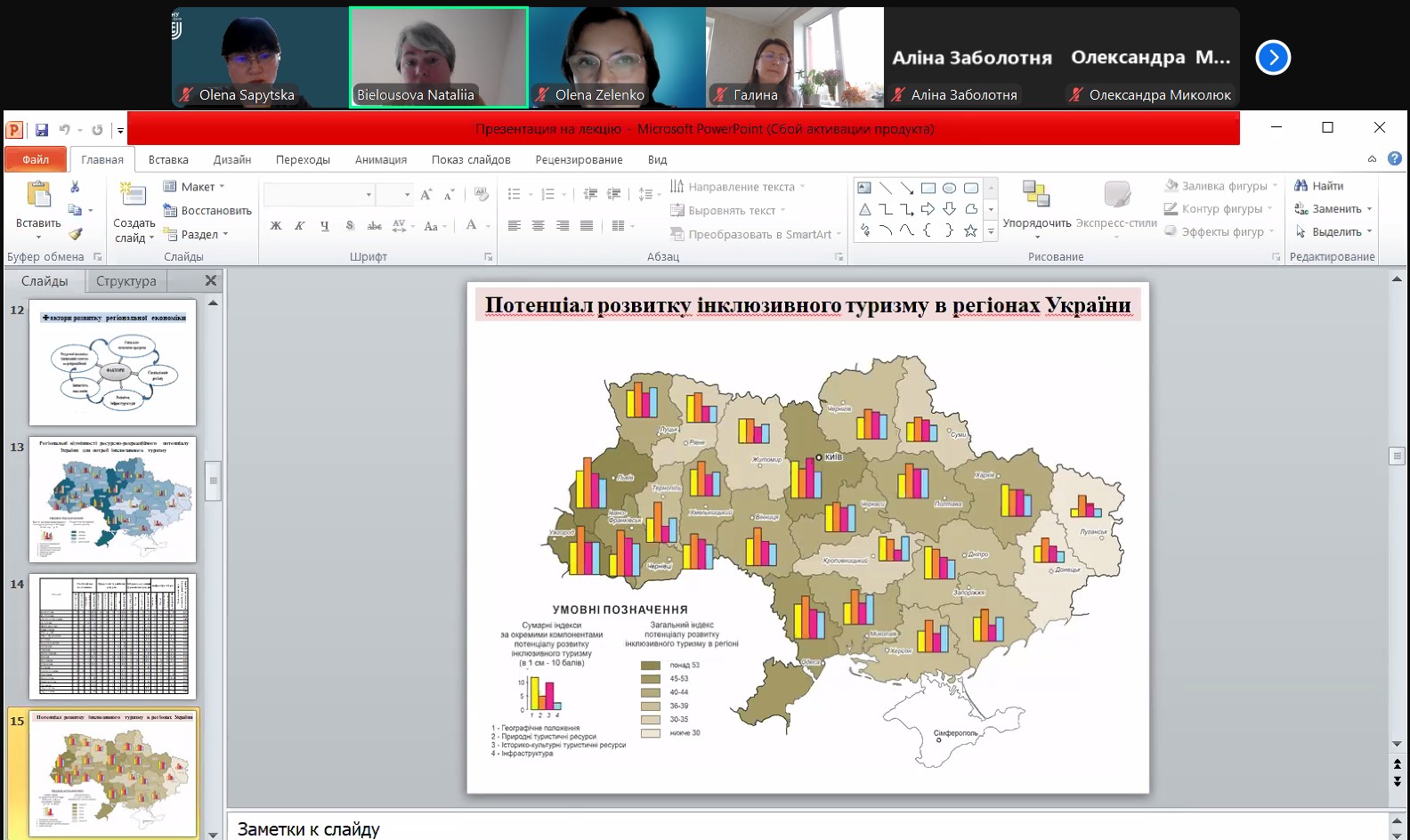Screen dimensions: 1410x840
Task: Toggle align text right
Action: [x=563, y=226]
